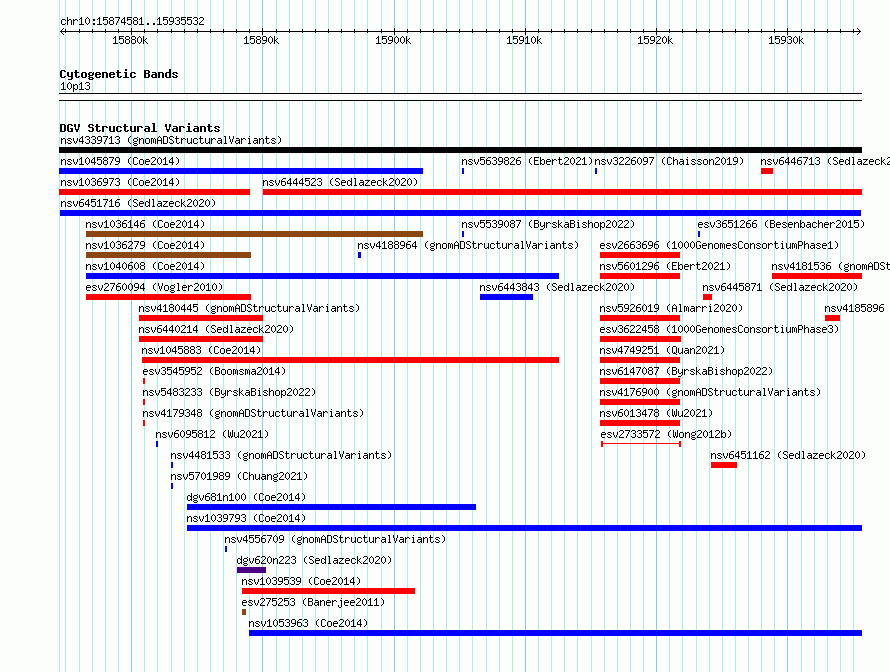Open nsv5483233 (ByrskaBishop2022) label
The height and width of the screenshot is (672, 890).
pos(229,392)
